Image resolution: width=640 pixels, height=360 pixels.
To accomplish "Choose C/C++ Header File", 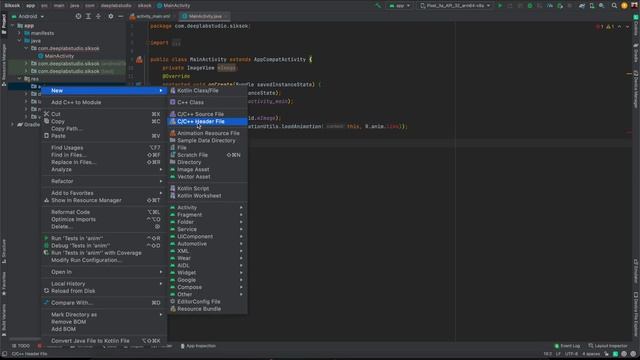I will (207, 122).
